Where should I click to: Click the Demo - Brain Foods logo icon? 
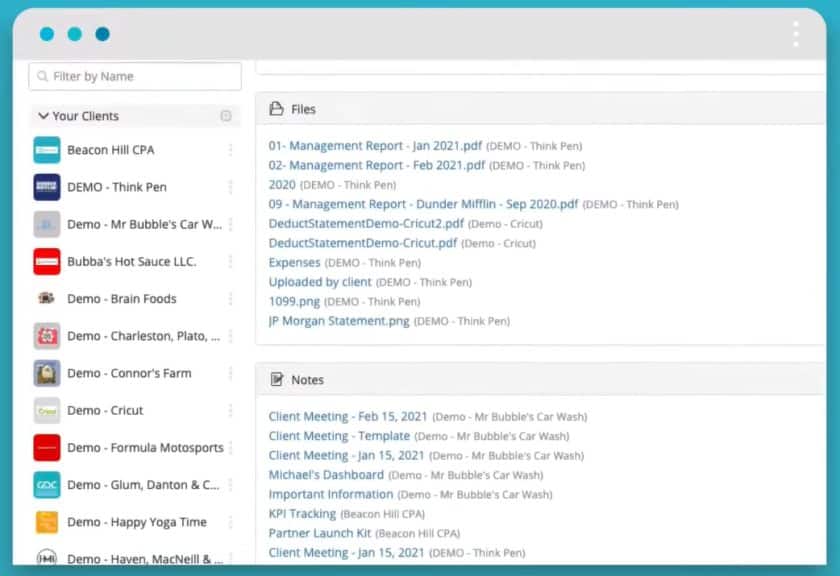47,298
